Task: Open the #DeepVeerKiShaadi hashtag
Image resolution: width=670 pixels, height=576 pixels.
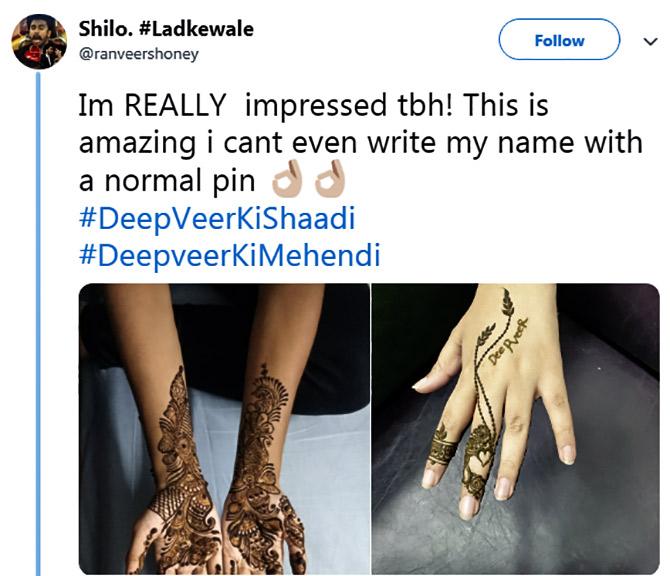Action: [x=217, y=218]
